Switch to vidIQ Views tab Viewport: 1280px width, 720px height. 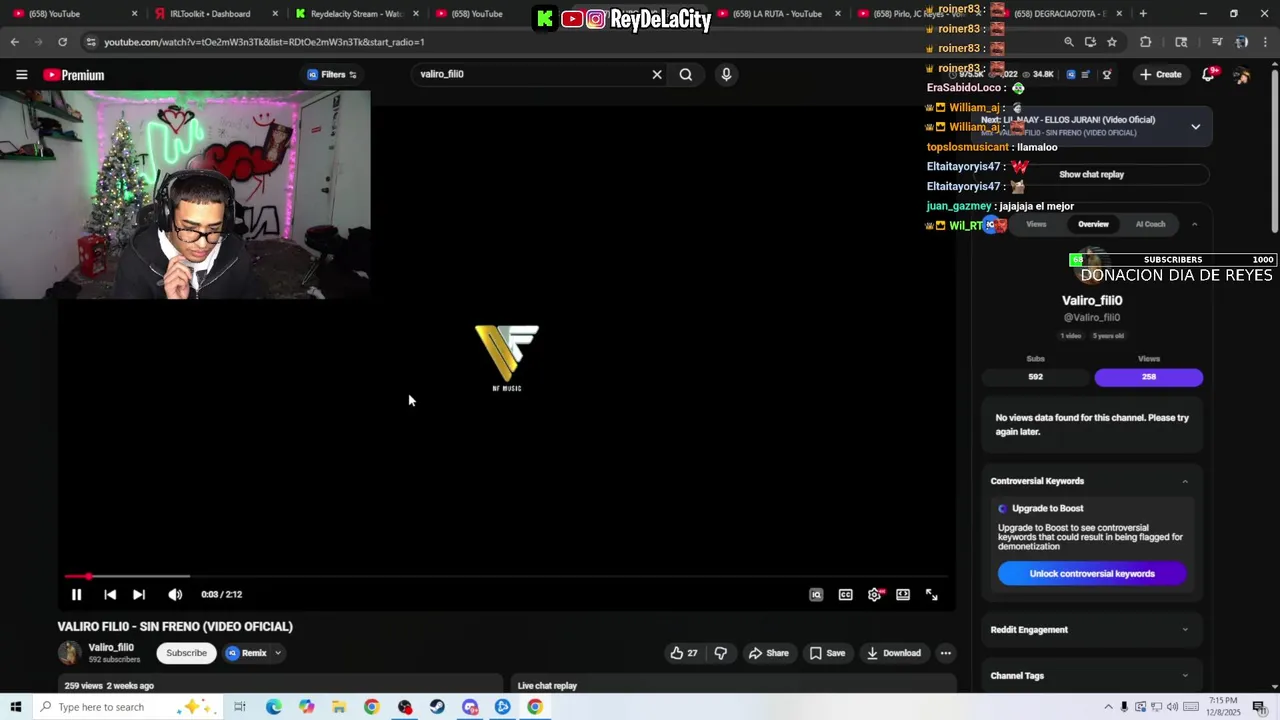(x=1036, y=224)
